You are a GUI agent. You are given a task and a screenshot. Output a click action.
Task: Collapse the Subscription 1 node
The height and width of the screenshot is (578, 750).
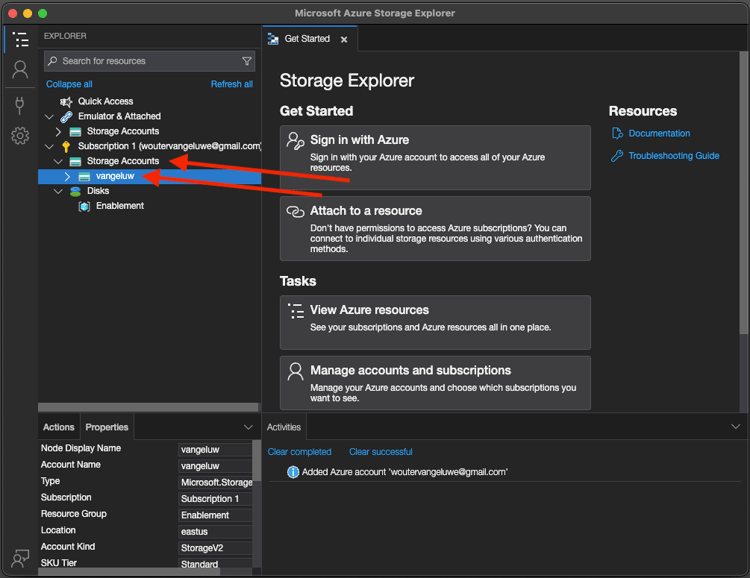click(50, 146)
